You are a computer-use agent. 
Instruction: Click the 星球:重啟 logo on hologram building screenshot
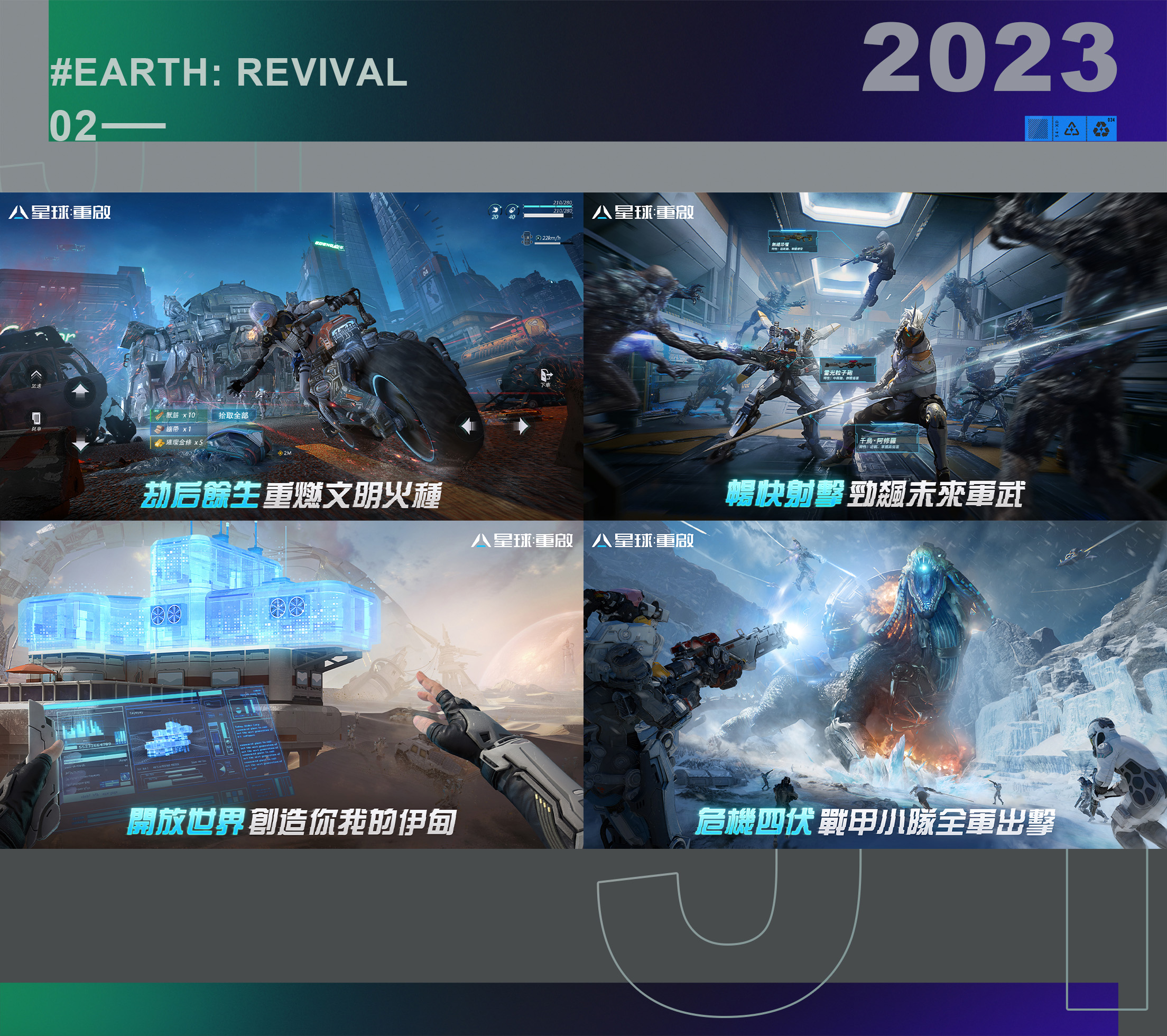tap(522, 540)
